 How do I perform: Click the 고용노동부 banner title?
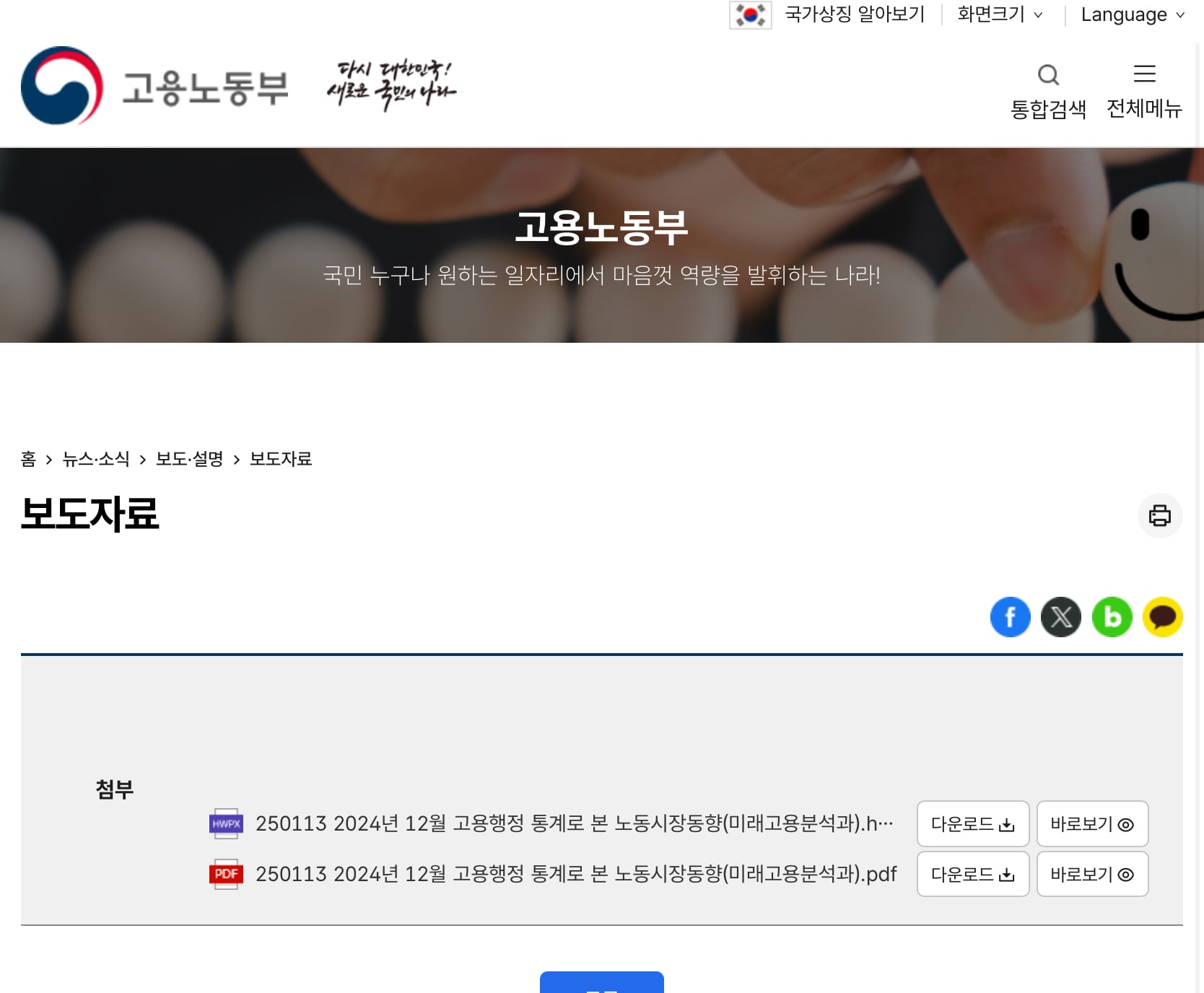601,227
